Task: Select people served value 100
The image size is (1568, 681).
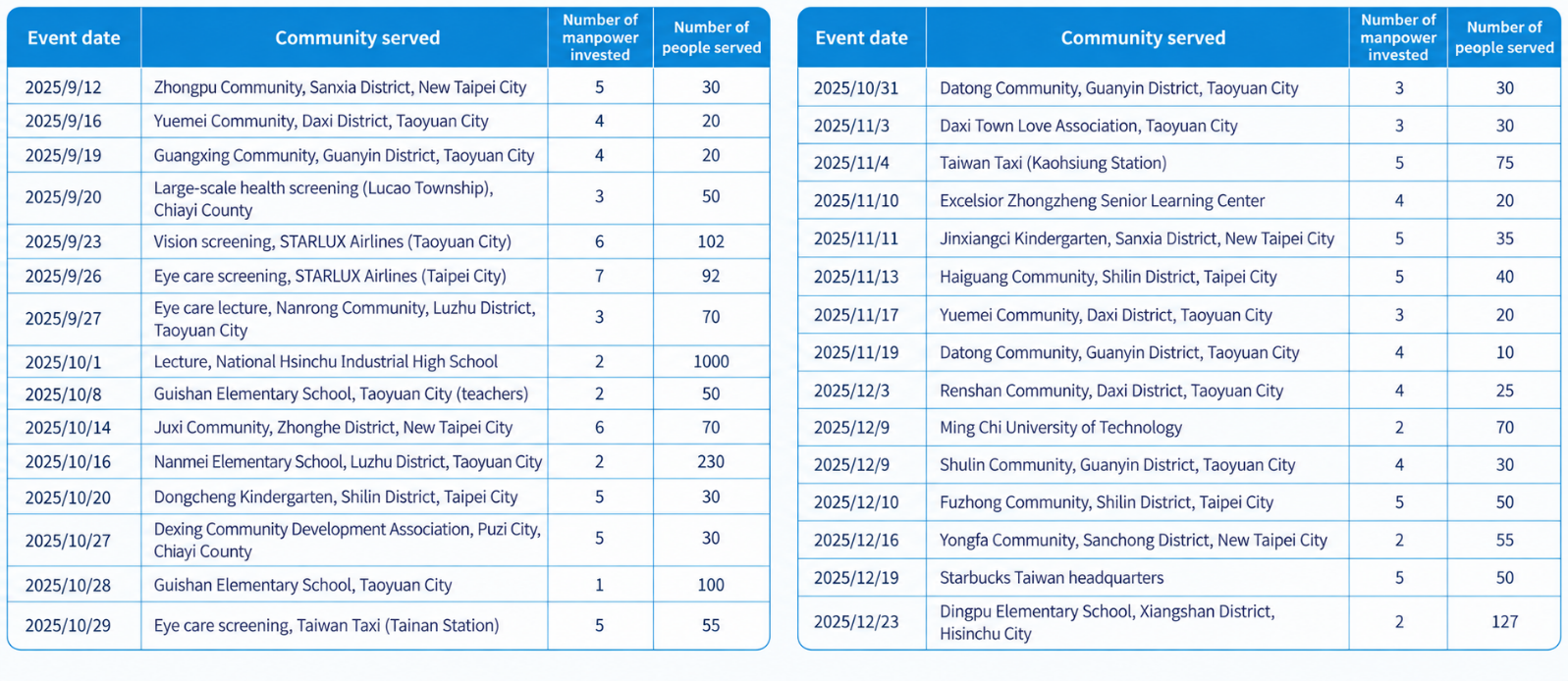Action: click(711, 586)
